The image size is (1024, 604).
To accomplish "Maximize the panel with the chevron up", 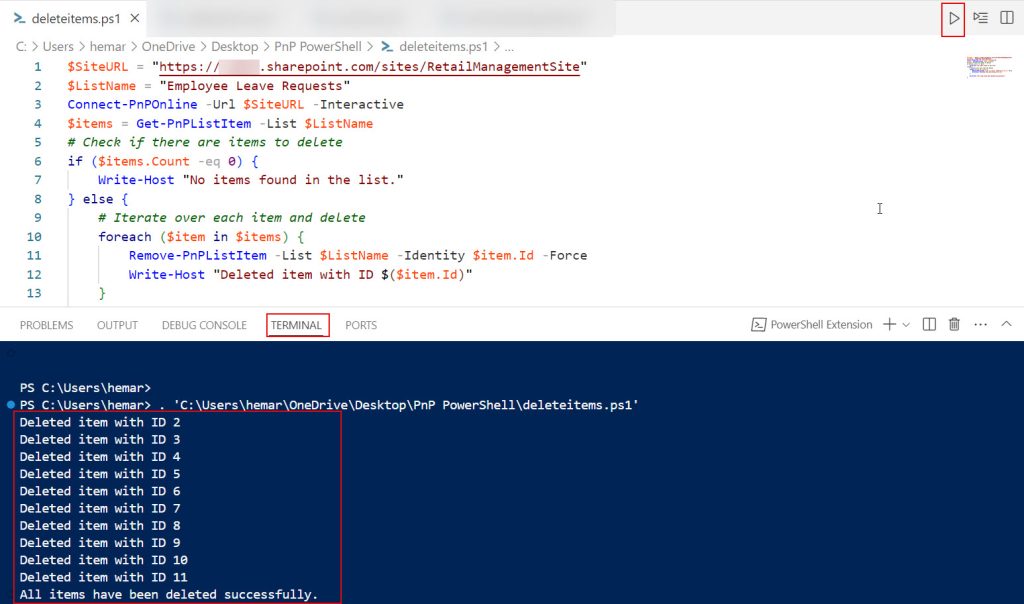I will click(x=1006, y=324).
